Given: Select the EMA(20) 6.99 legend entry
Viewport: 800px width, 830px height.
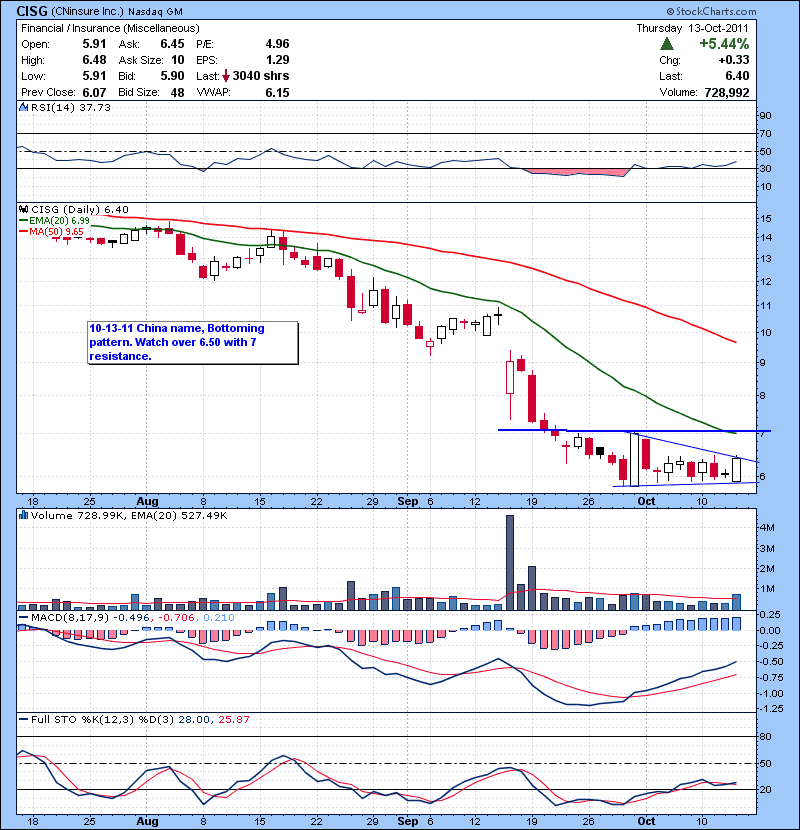Looking at the screenshot, I should [55, 221].
